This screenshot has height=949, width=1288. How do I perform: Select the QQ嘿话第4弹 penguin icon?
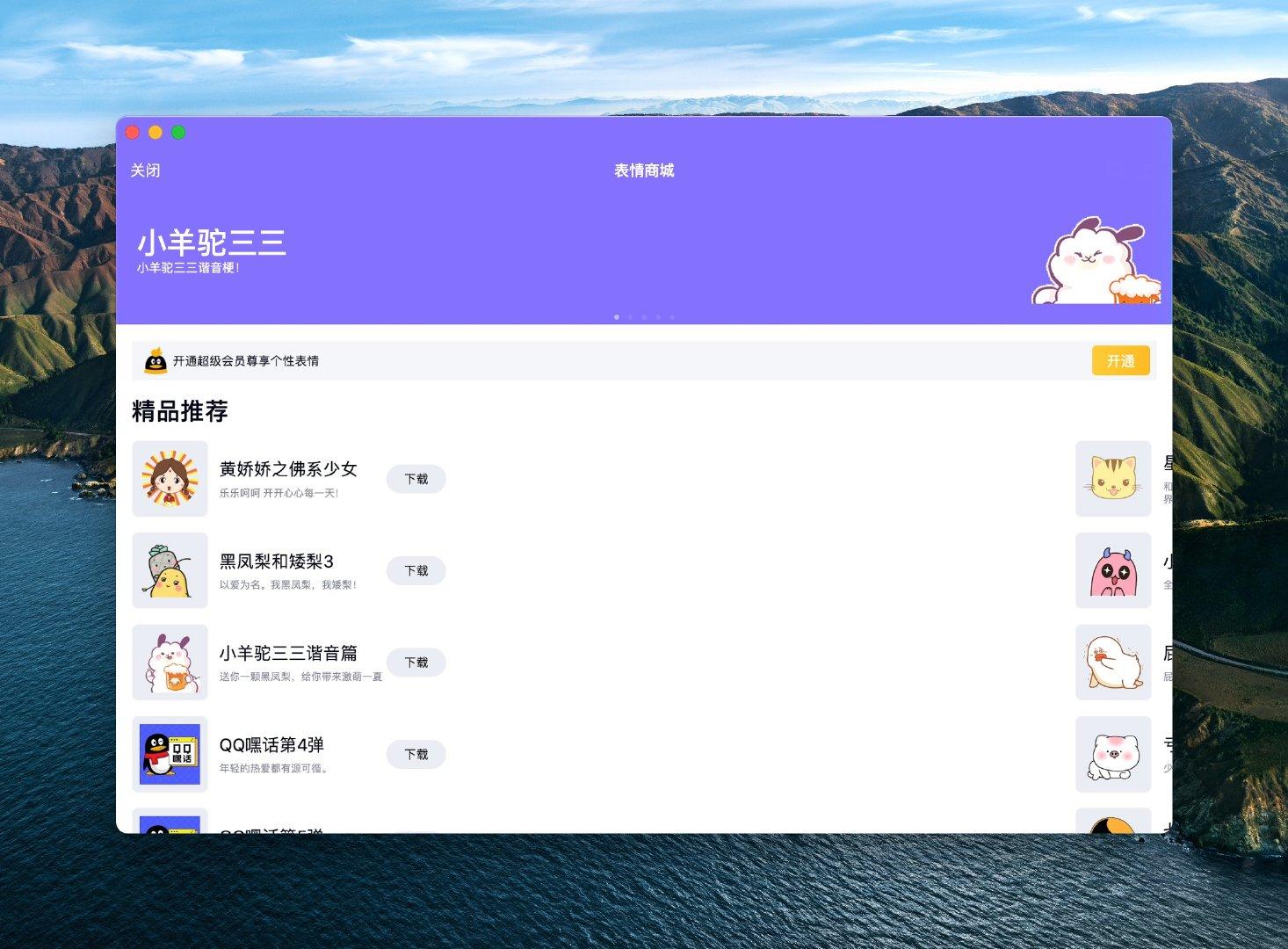pos(170,754)
